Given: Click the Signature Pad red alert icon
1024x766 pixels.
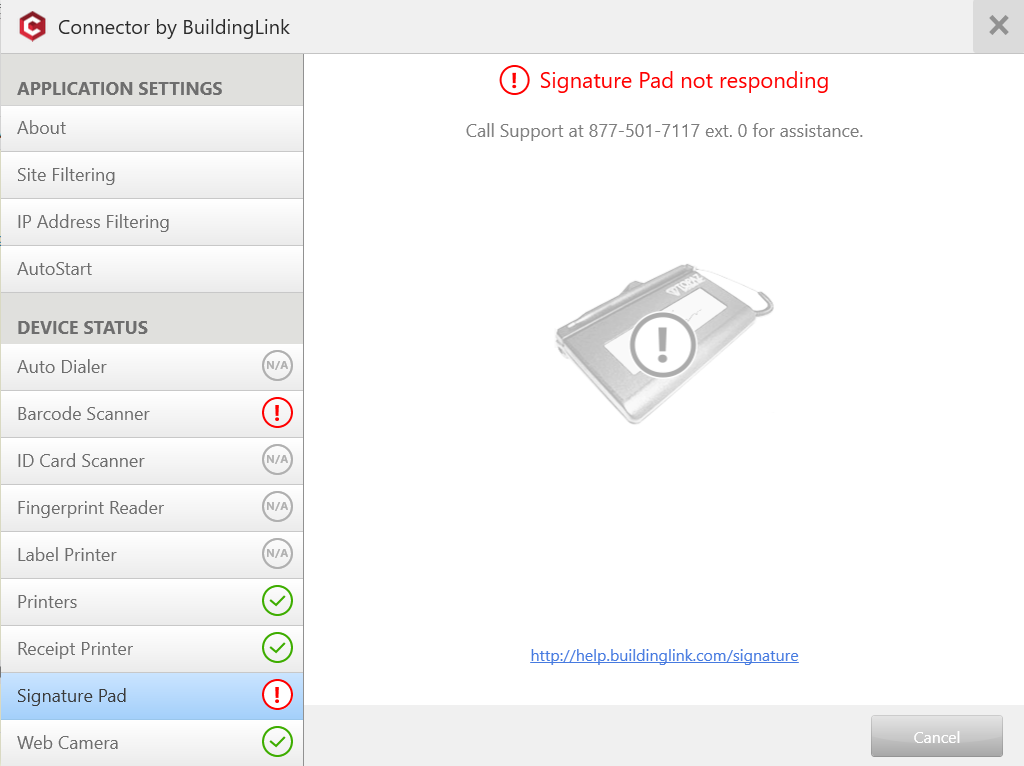Looking at the screenshot, I should (x=278, y=695).
